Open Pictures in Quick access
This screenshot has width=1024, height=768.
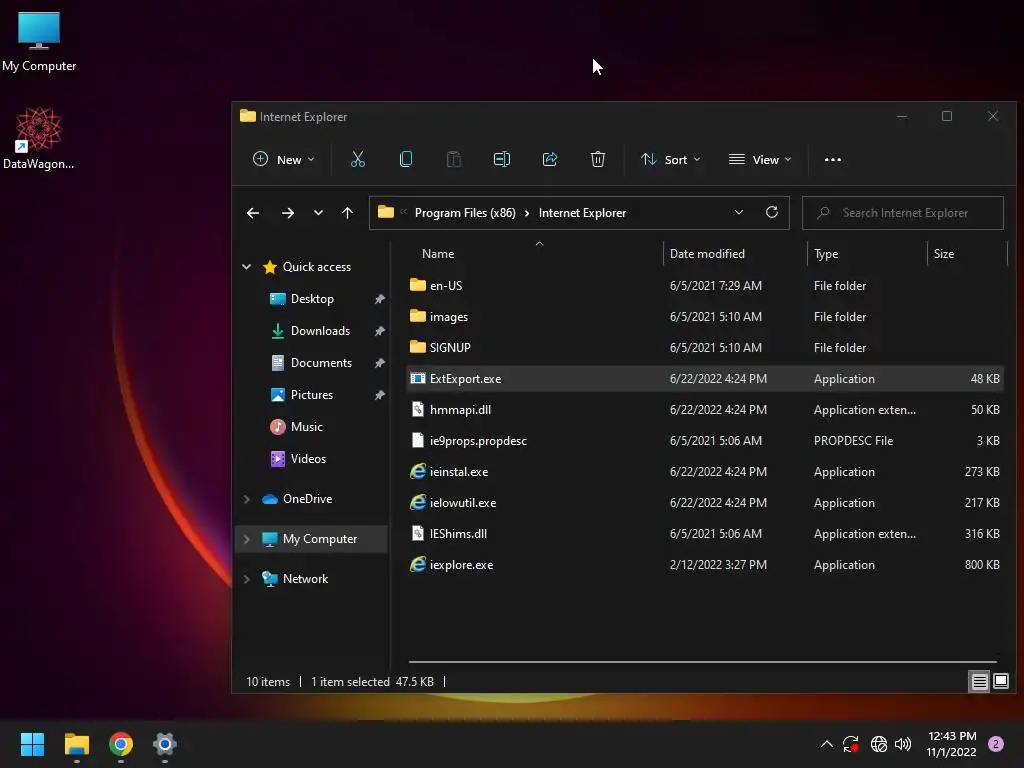click(x=312, y=394)
